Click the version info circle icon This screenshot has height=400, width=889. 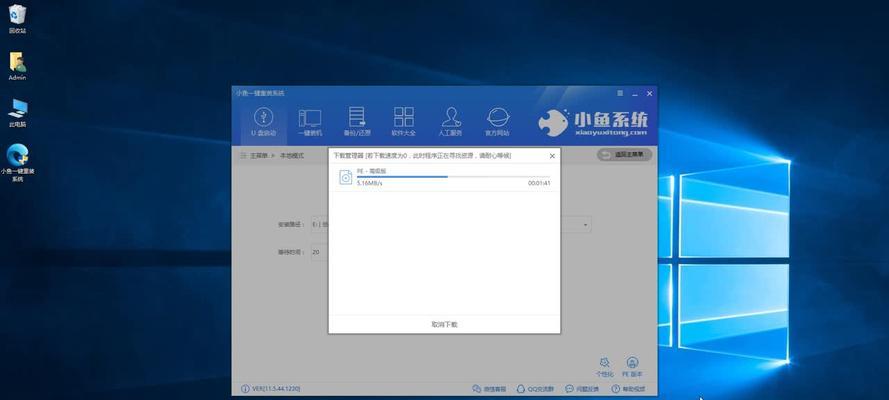coord(245,389)
